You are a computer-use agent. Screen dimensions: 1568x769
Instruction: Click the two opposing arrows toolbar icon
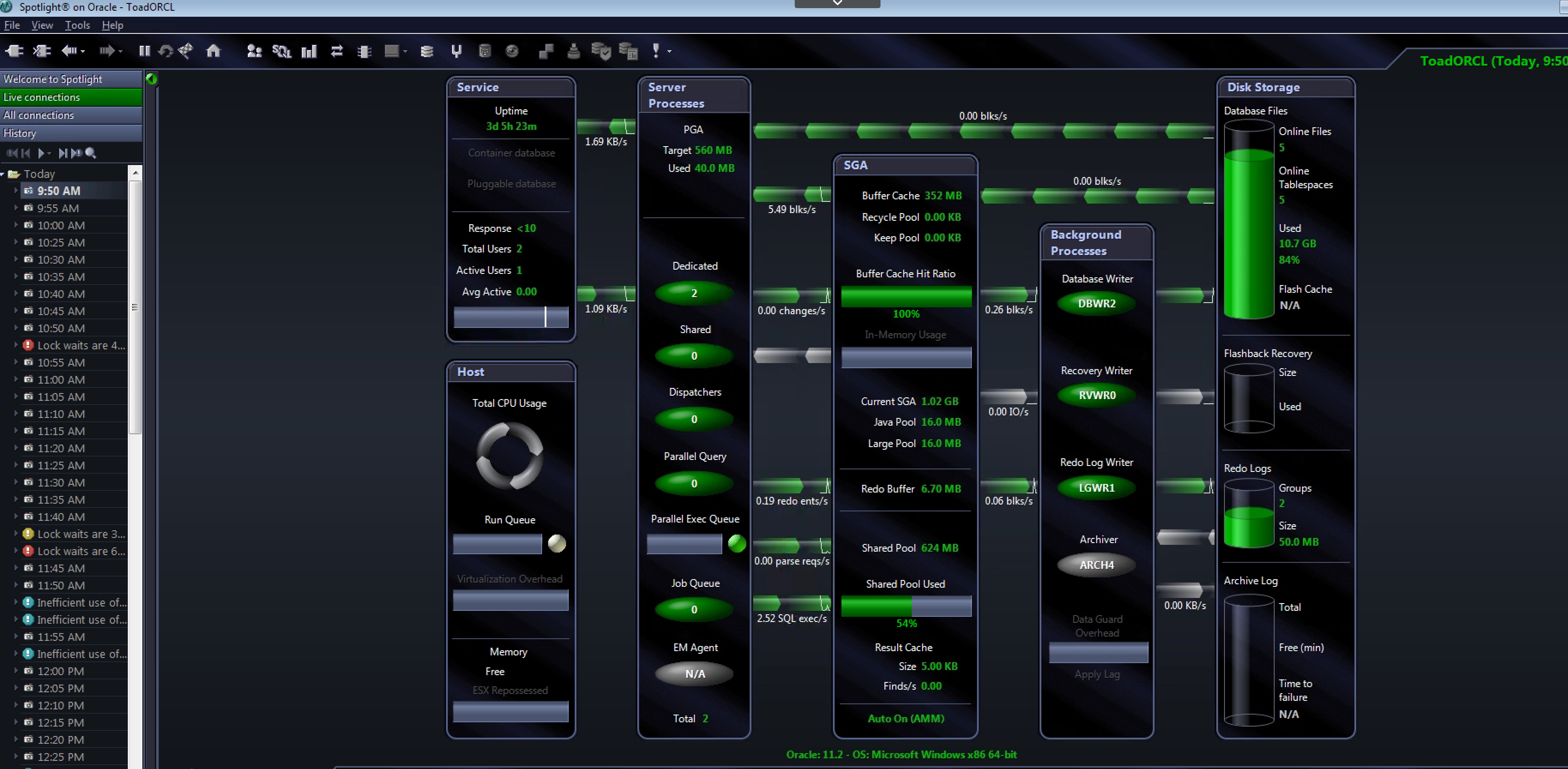337,51
